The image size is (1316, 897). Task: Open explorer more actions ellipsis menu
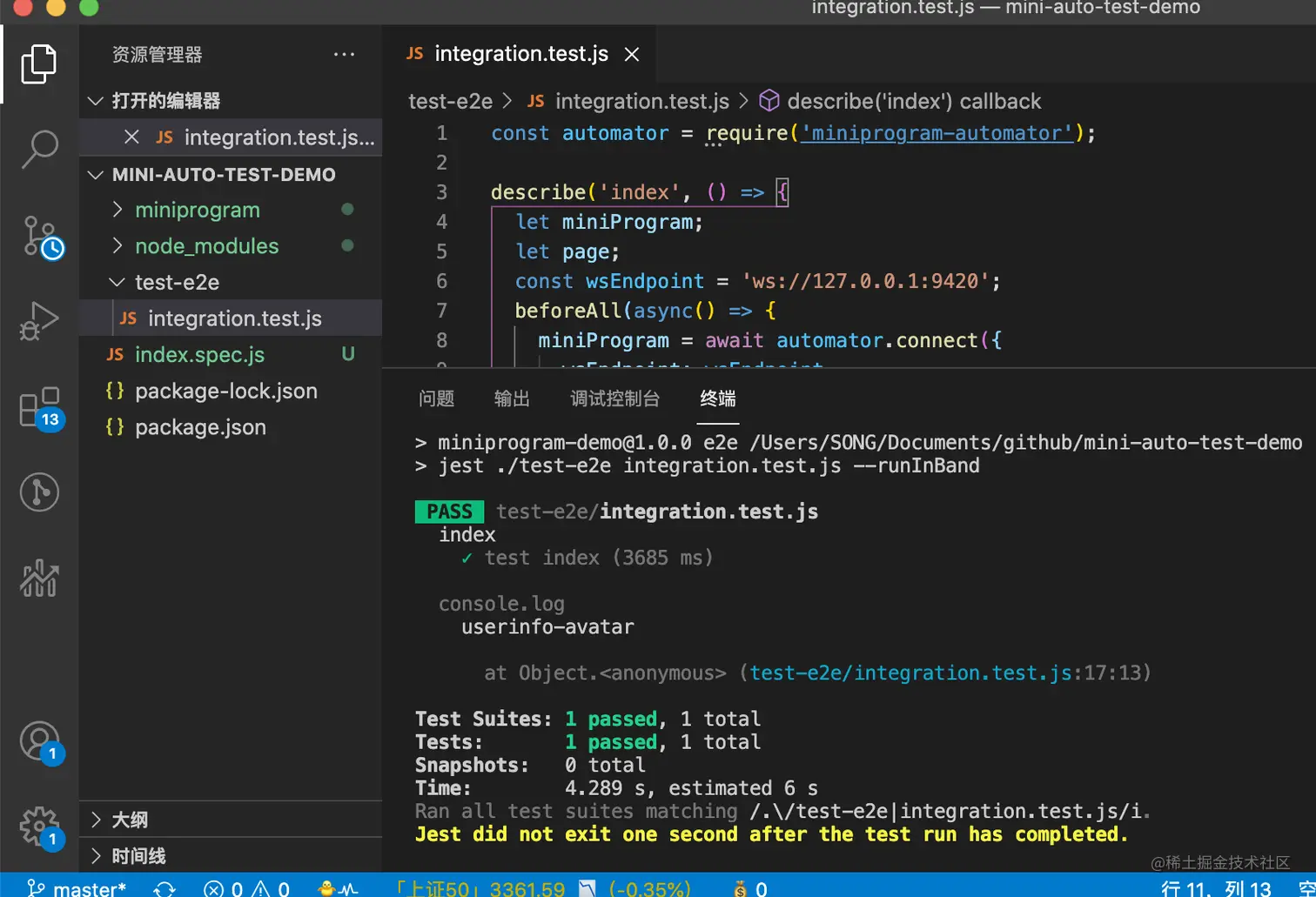click(344, 55)
